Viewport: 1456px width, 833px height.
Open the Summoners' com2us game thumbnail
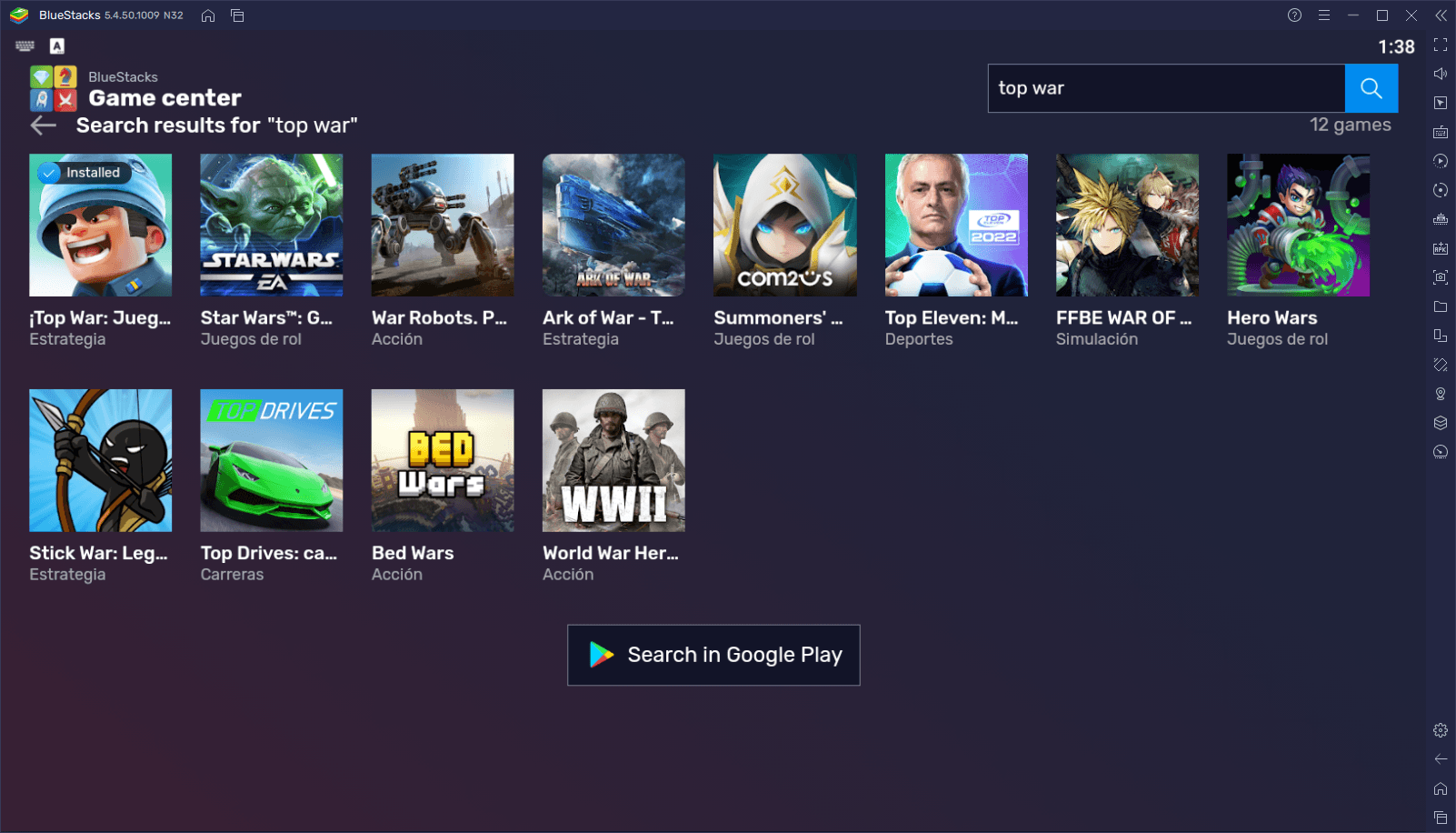pos(785,225)
